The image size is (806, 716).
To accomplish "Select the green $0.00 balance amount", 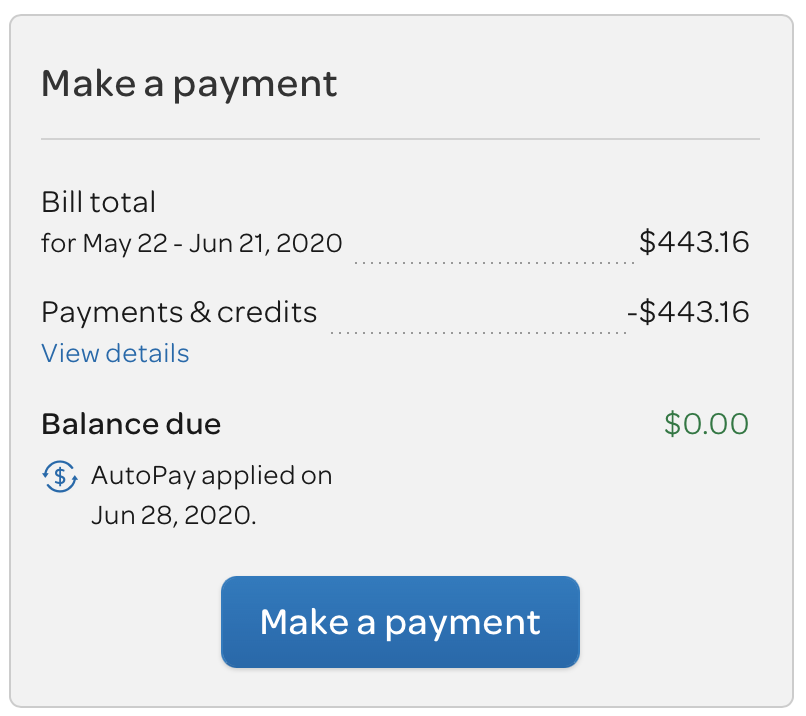I will [706, 424].
